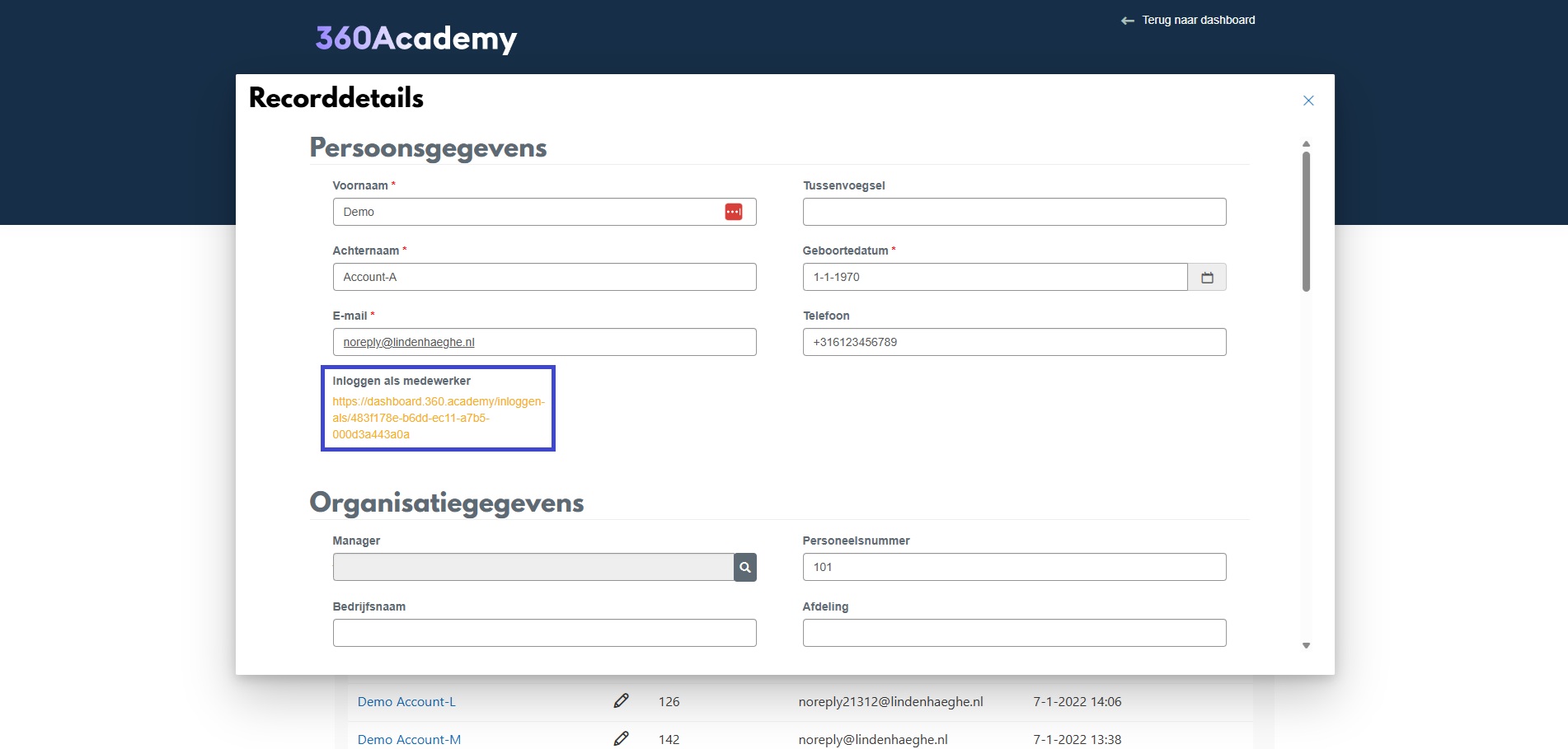Click email noreply21312@lindenhaeghe.nl

pyautogui.click(x=890, y=702)
